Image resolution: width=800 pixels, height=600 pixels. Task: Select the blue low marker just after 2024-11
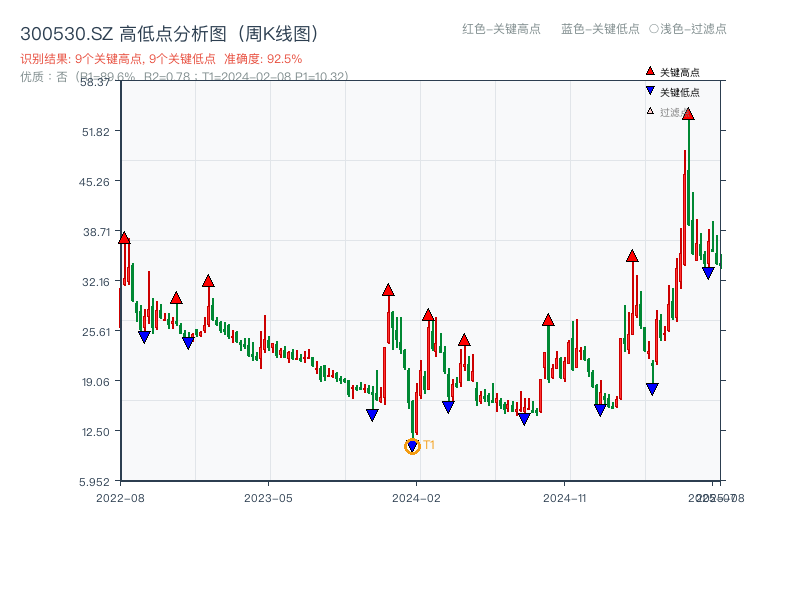point(600,410)
